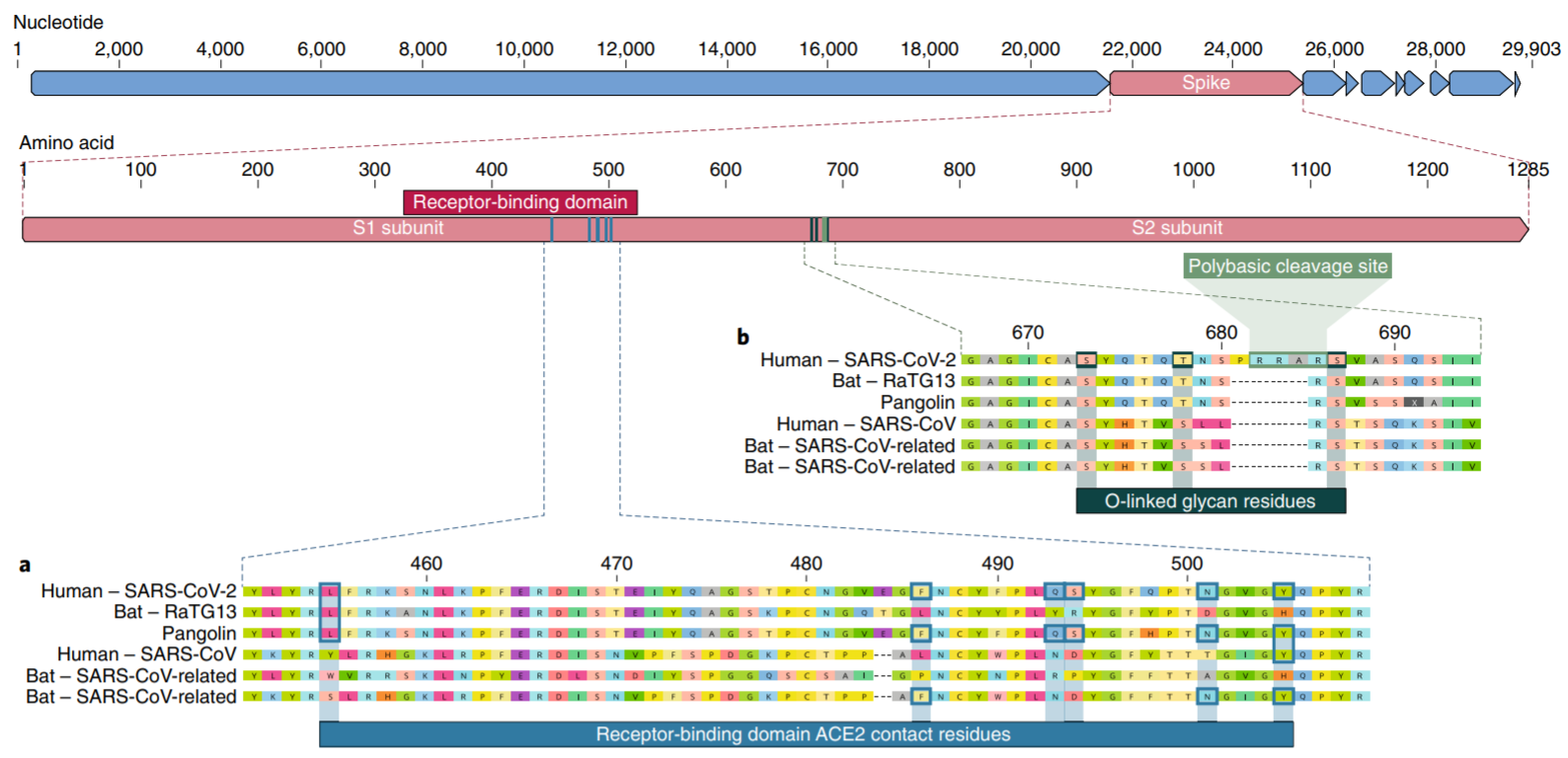The height and width of the screenshot is (758, 1568).
Task: Click the pink Spike gene arrow
Action: tap(1205, 83)
